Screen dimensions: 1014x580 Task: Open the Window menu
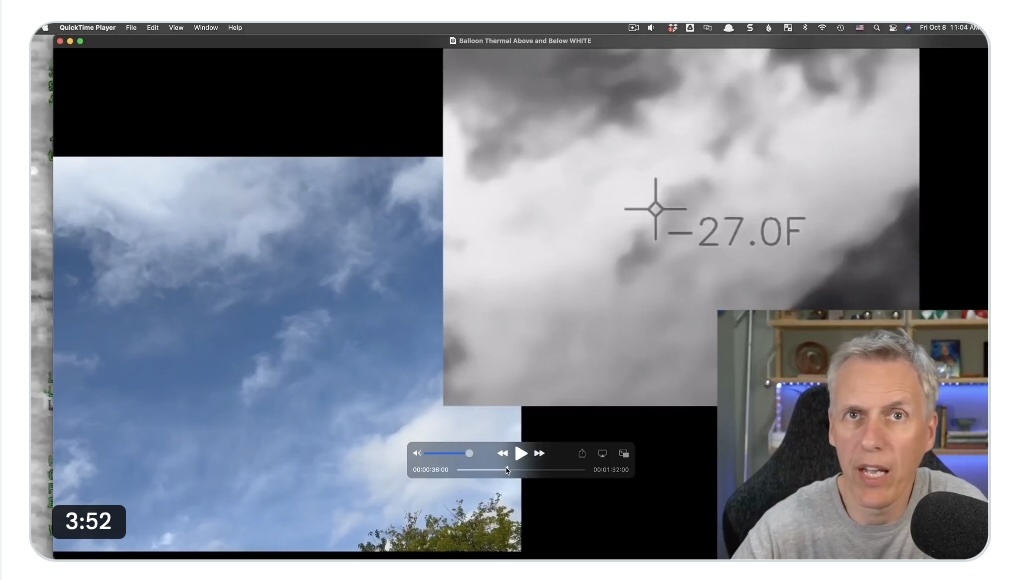[205, 28]
